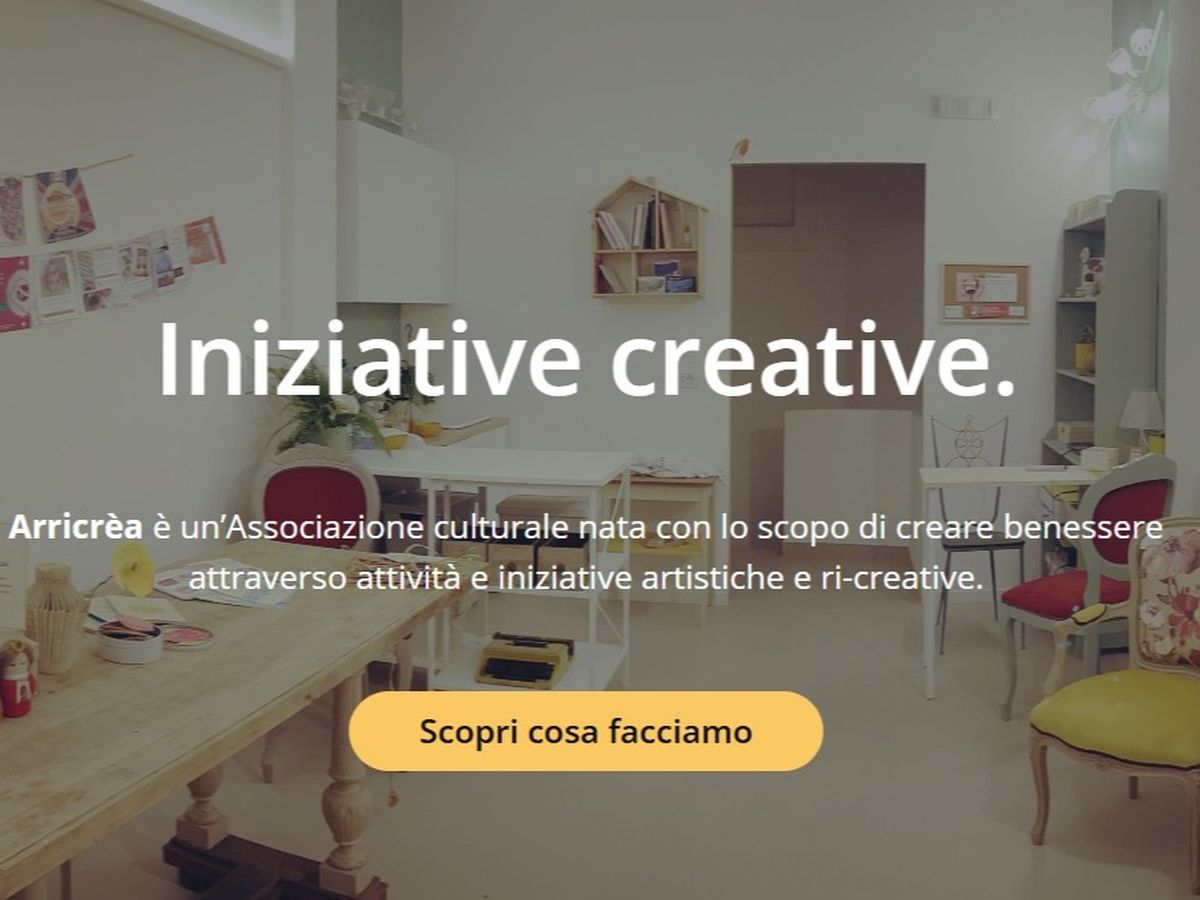The height and width of the screenshot is (900, 1200).
Task: Click the bold Arricrèa name
Action: coord(77,528)
